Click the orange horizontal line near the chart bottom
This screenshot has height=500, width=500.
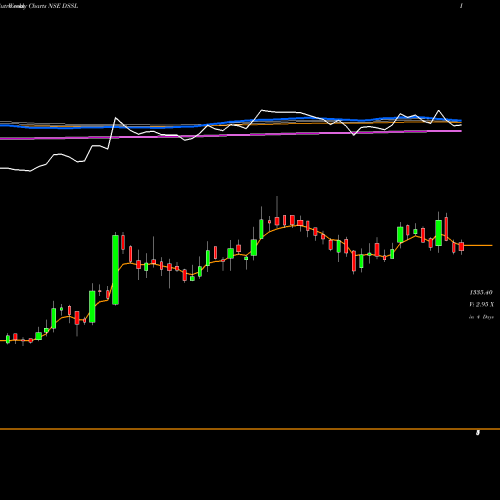(x=250, y=429)
